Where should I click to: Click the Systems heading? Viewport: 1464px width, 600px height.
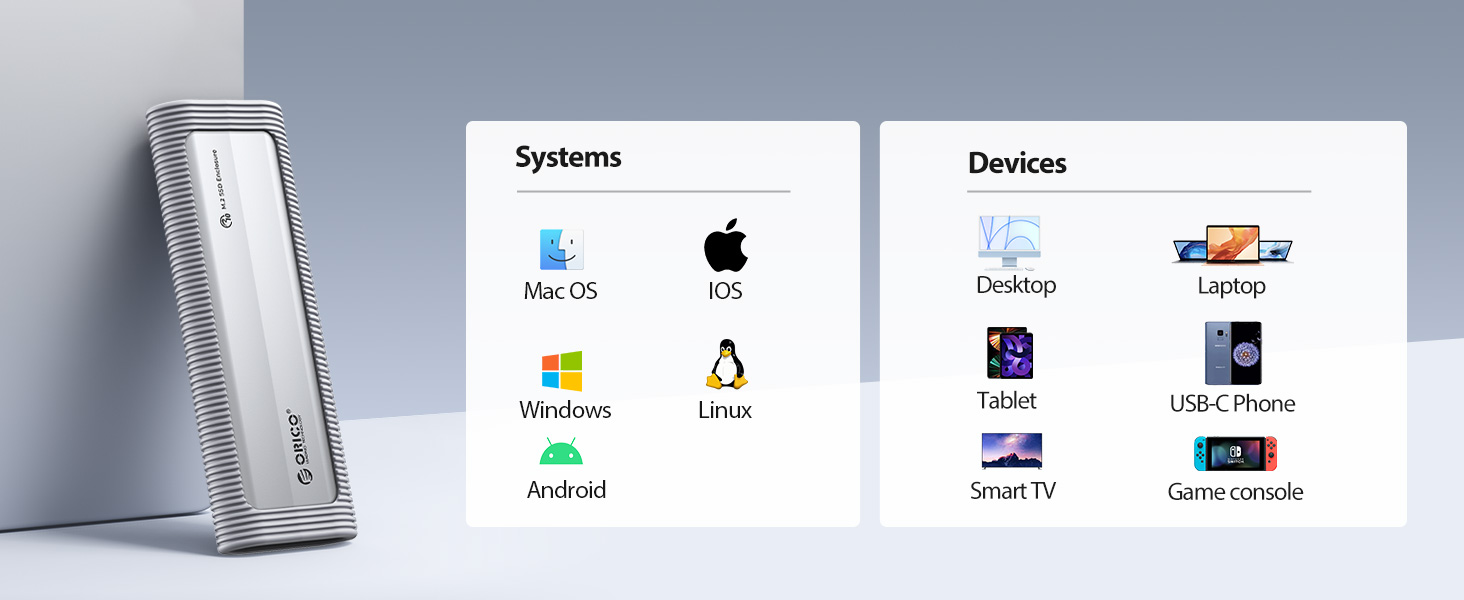coord(568,157)
